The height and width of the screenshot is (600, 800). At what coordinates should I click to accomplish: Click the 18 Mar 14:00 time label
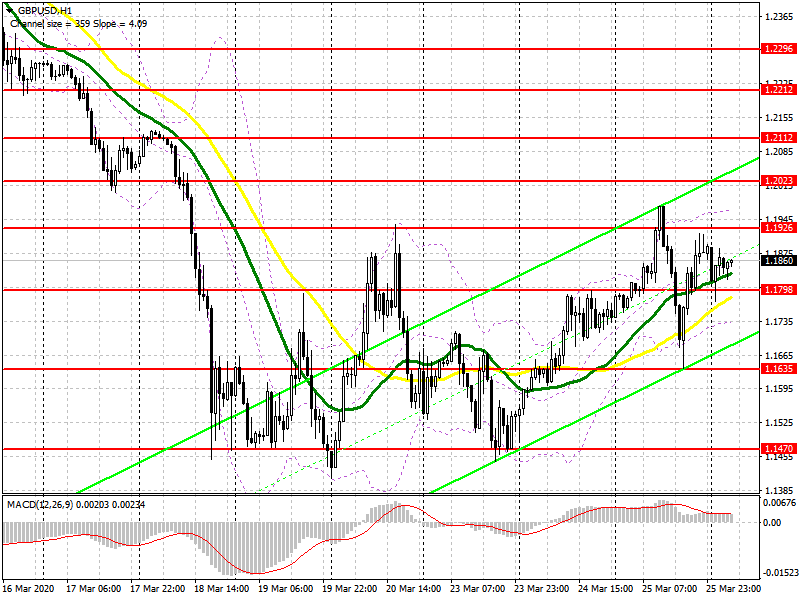click(x=222, y=588)
